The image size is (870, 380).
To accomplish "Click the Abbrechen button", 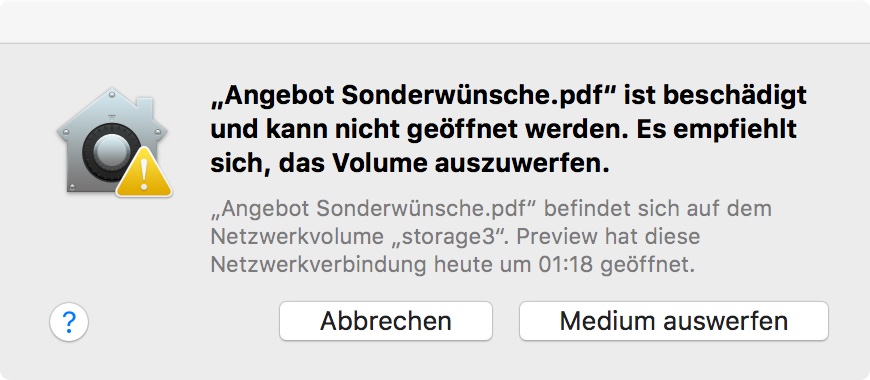I will click(x=386, y=321).
